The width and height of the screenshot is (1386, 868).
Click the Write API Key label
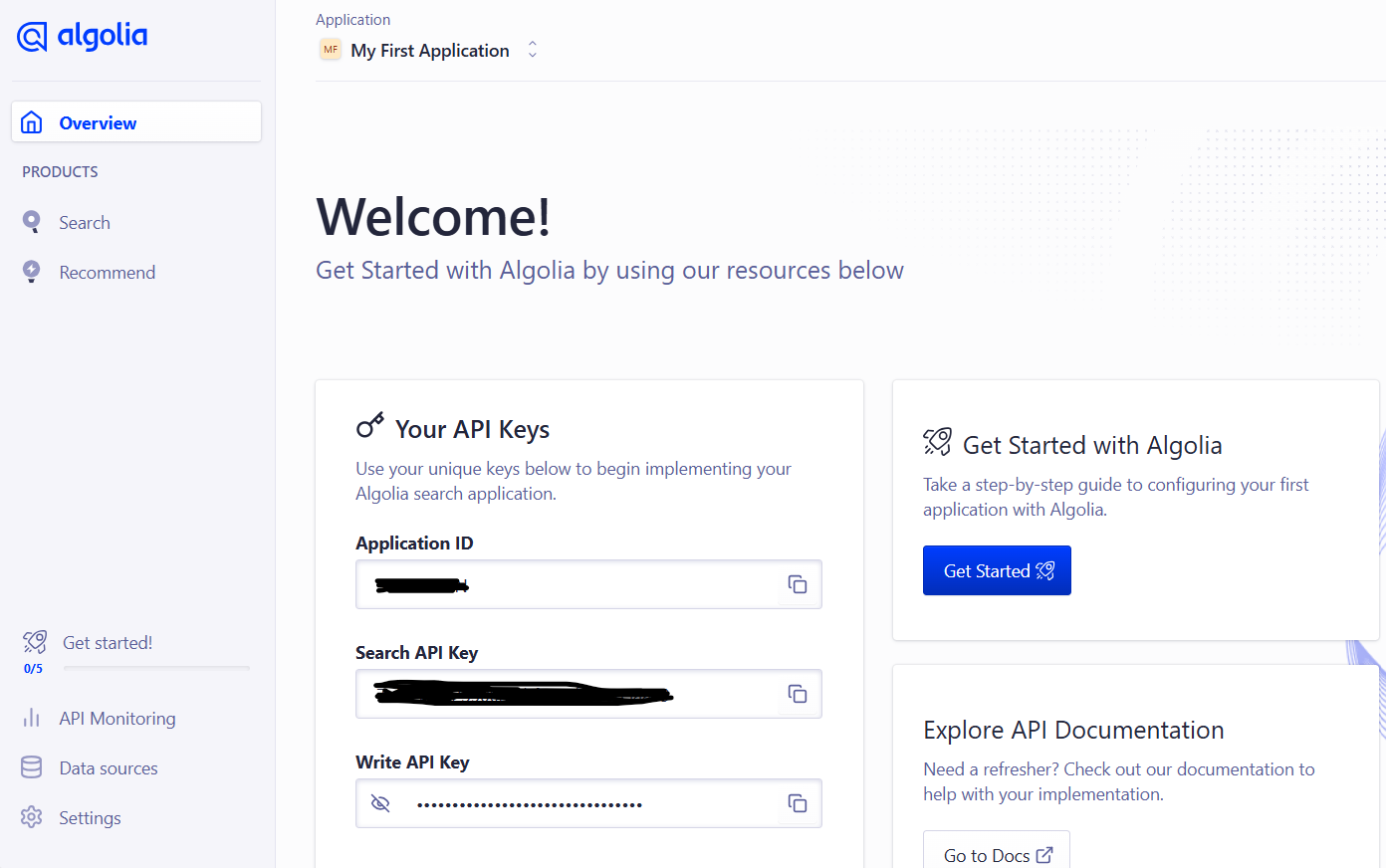coord(412,762)
